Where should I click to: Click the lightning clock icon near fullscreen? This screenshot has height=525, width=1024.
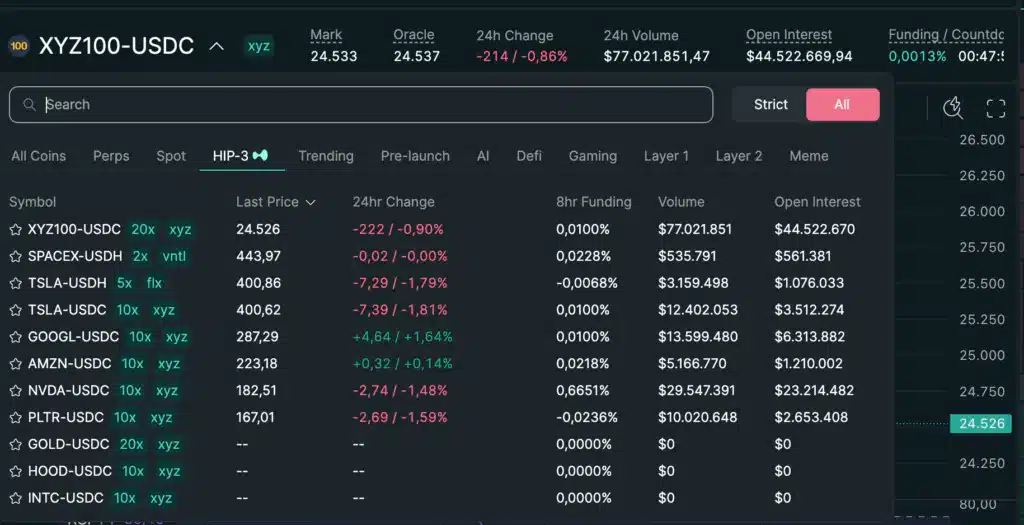[952, 108]
